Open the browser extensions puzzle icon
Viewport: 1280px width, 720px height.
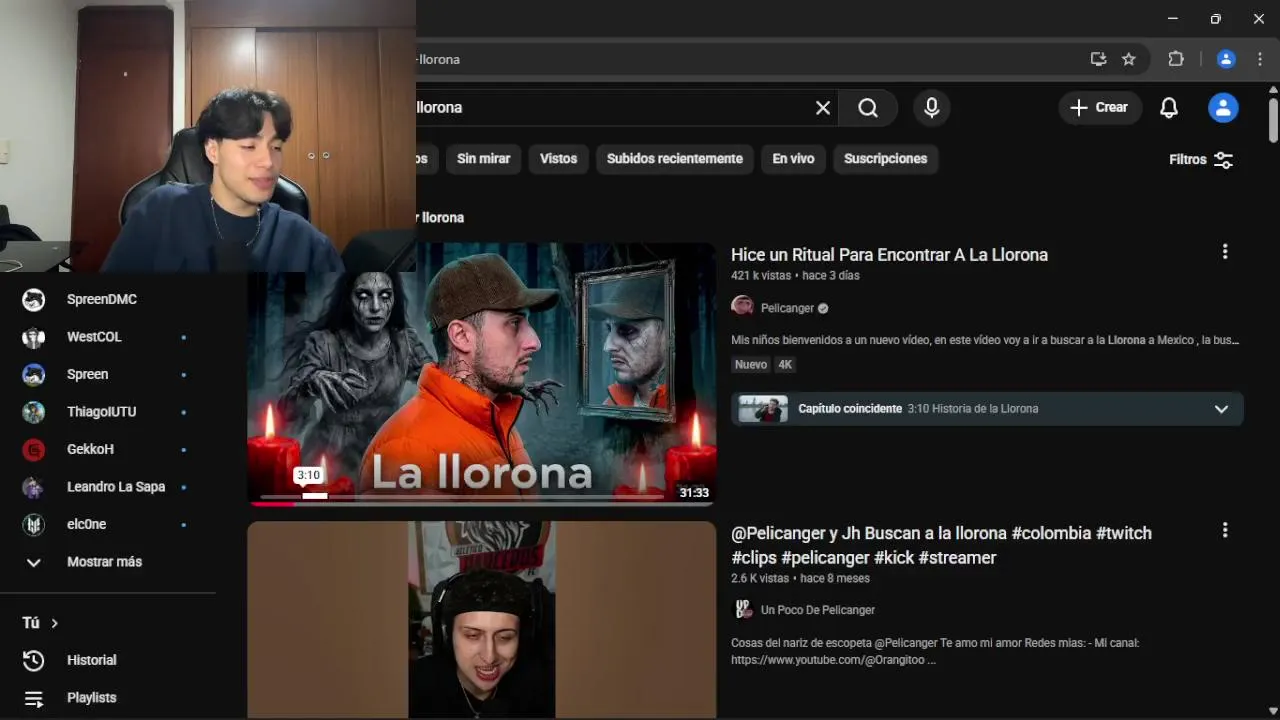click(1176, 59)
